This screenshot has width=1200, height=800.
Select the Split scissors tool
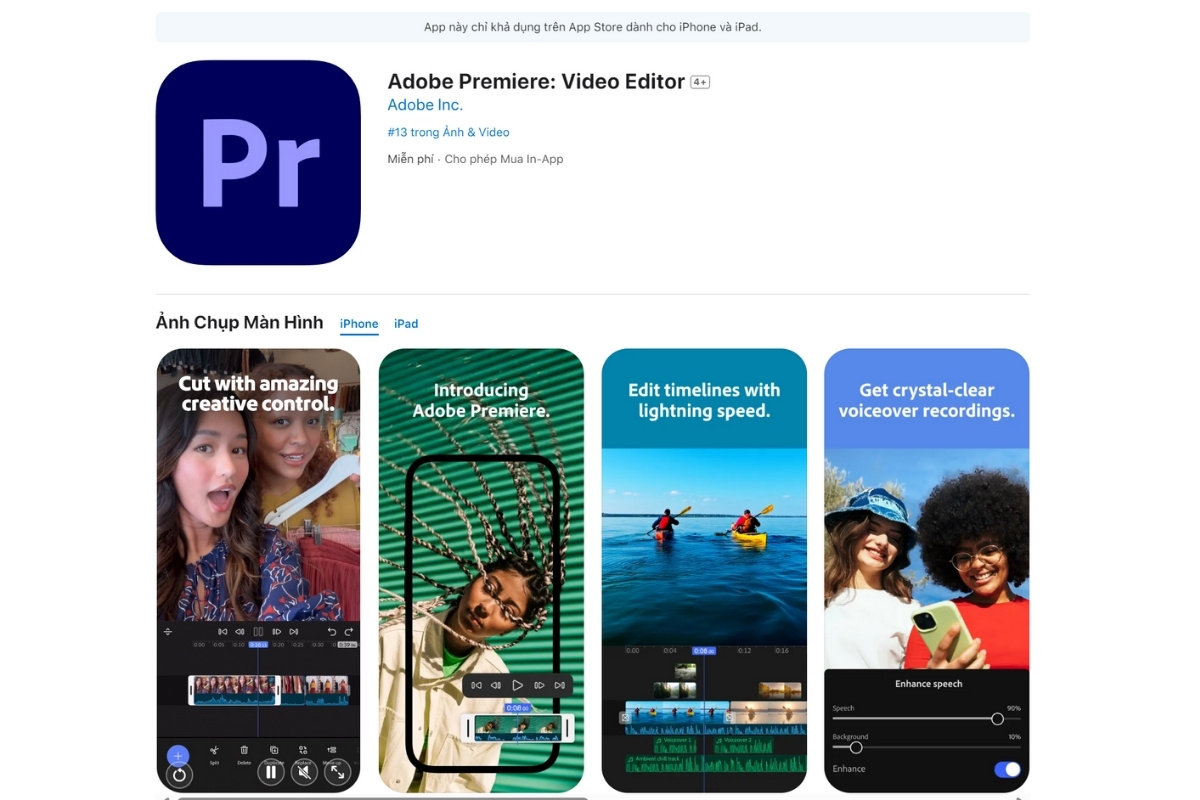pyautogui.click(x=214, y=750)
